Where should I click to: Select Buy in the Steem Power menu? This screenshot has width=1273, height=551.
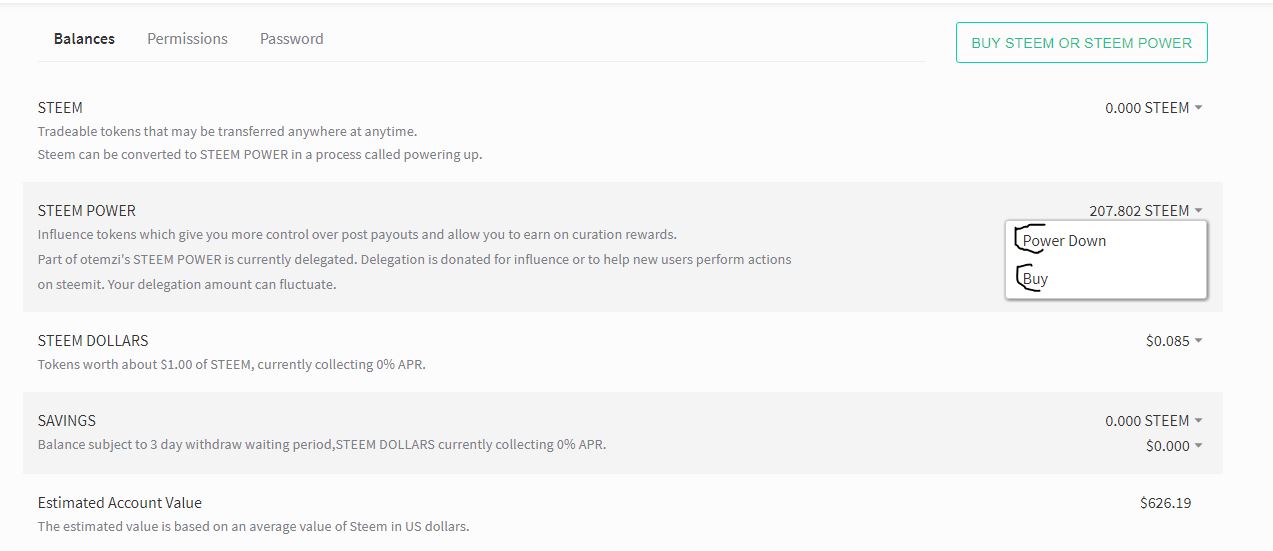tap(1035, 279)
